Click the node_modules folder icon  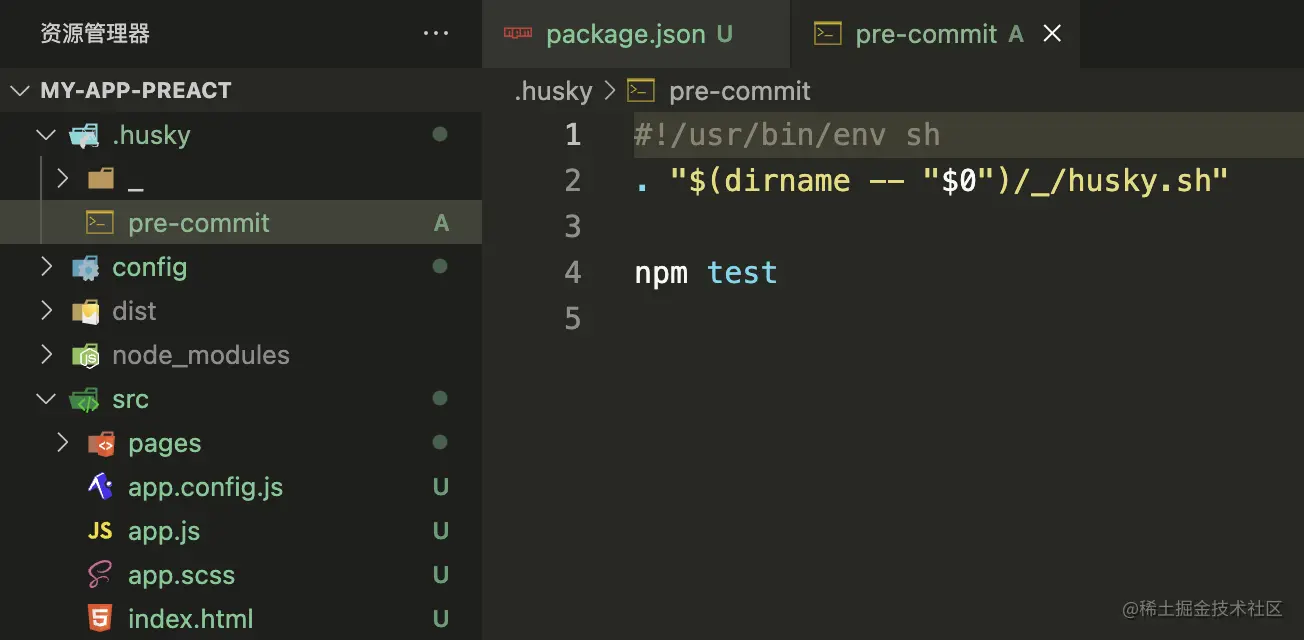point(85,355)
